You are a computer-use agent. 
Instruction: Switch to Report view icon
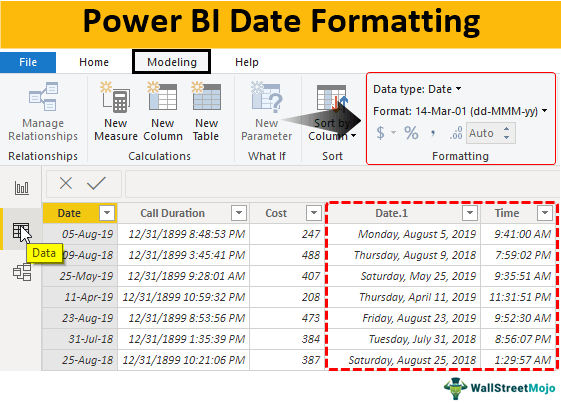coord(22,188)
